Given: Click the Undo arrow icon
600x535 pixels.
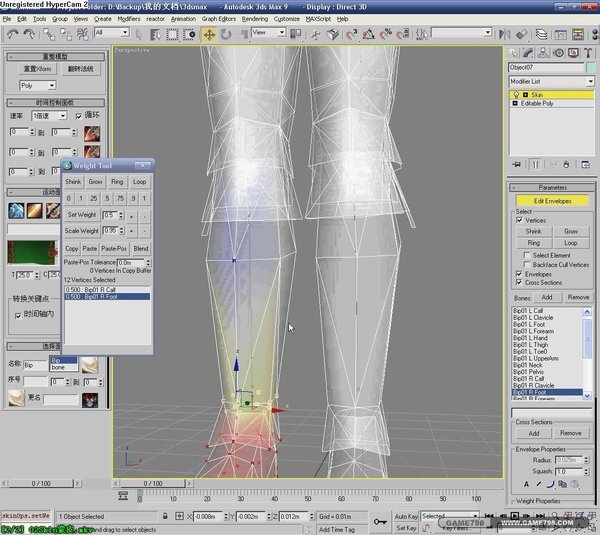Looking at the screenshot, I should click(13, 34).
